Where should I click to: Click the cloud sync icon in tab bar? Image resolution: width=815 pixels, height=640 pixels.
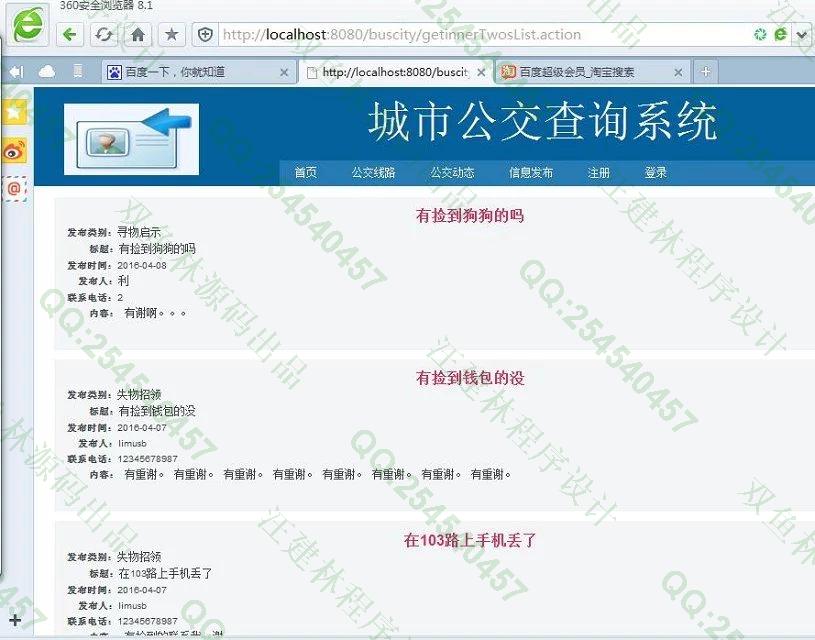[47, 71]
